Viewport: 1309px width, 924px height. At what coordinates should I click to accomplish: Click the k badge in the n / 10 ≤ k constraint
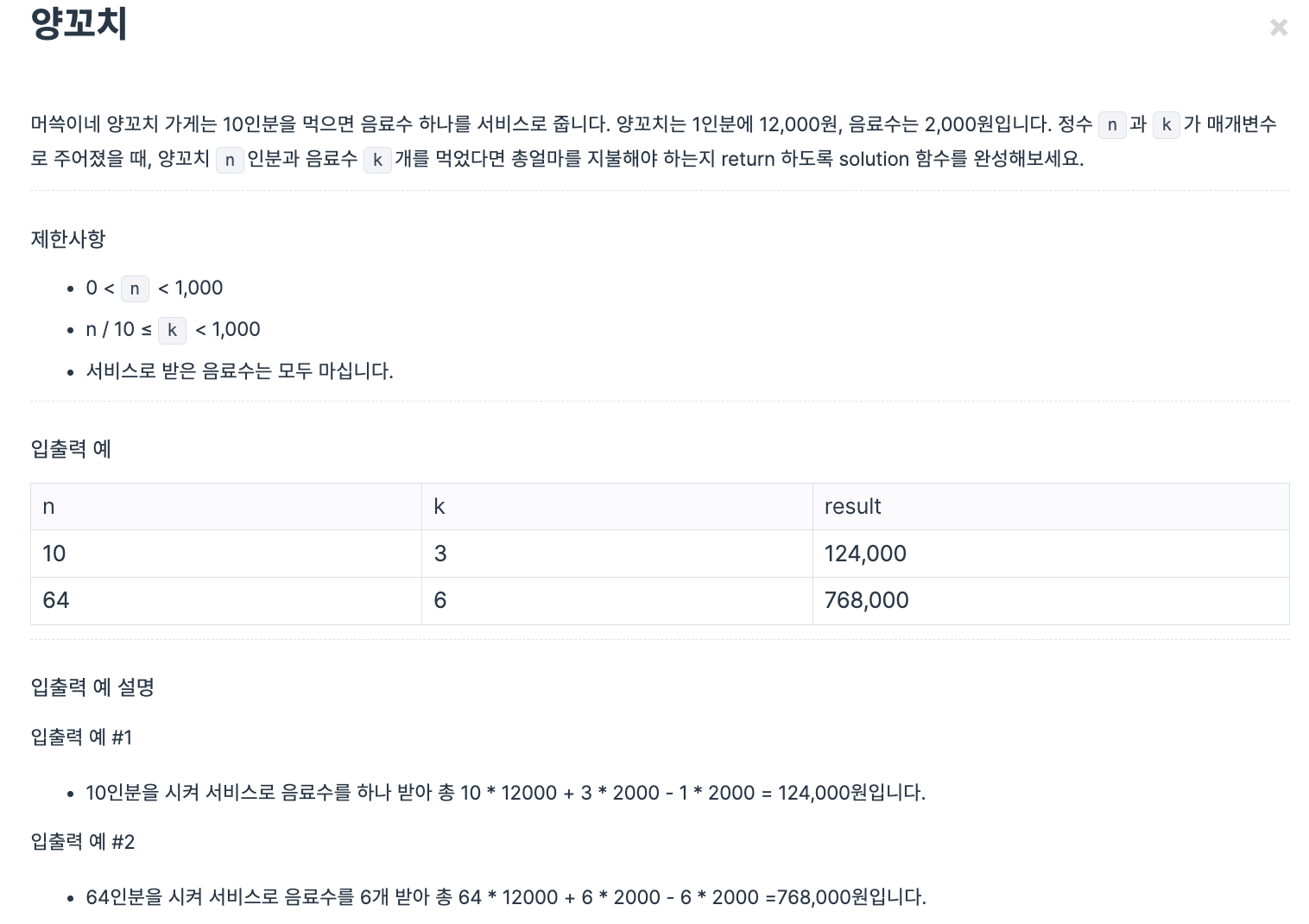tap(172, 330)
